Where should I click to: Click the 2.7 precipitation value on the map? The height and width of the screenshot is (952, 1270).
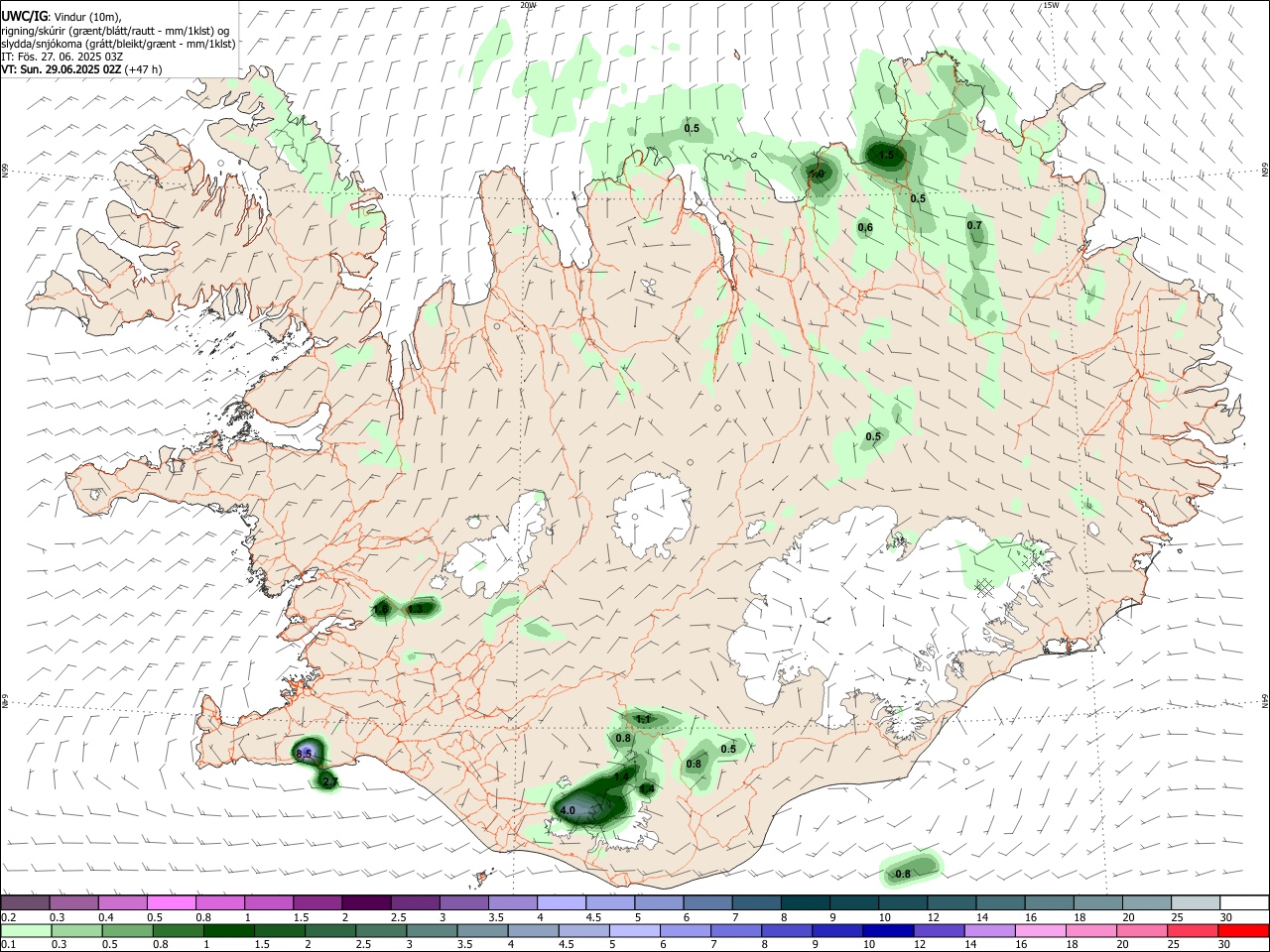[330, 781]
